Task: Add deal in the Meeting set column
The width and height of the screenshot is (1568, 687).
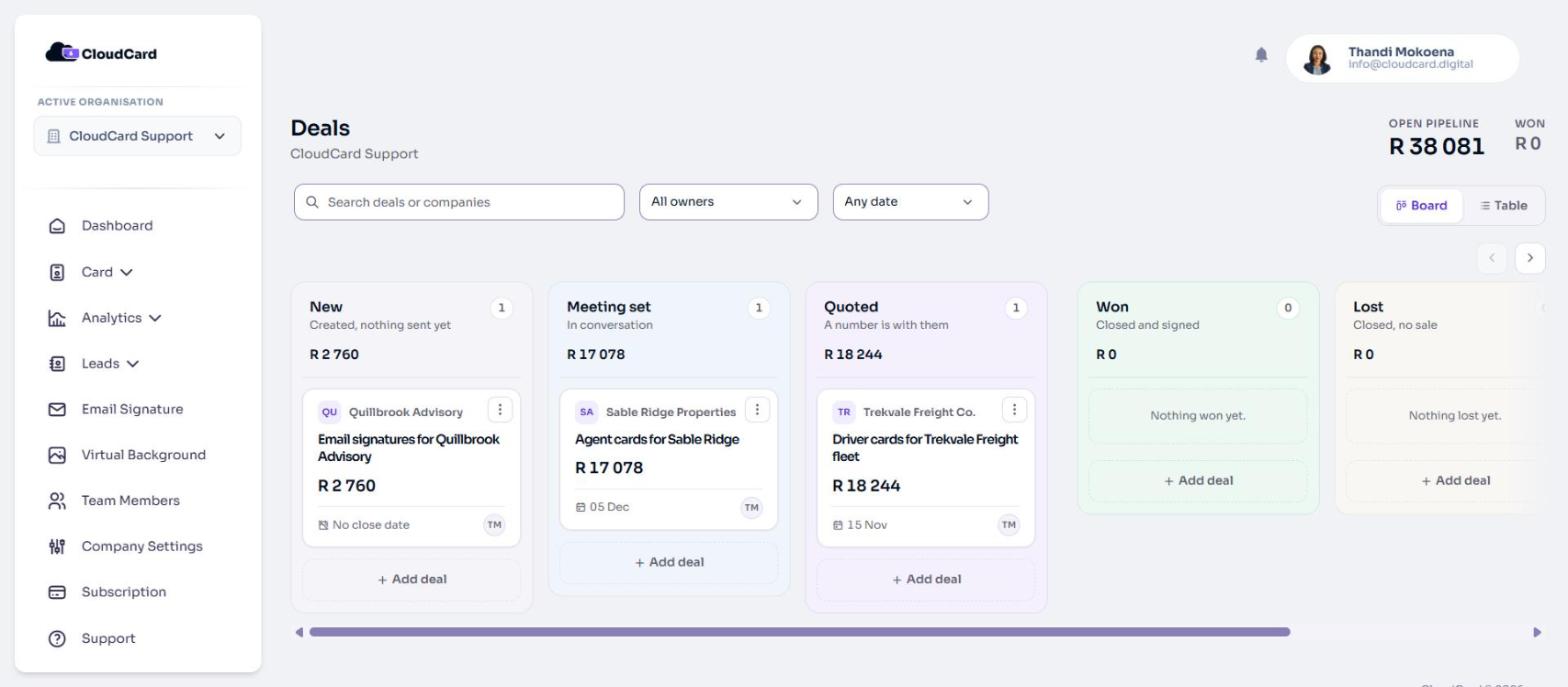Action: tap(669, 563)
